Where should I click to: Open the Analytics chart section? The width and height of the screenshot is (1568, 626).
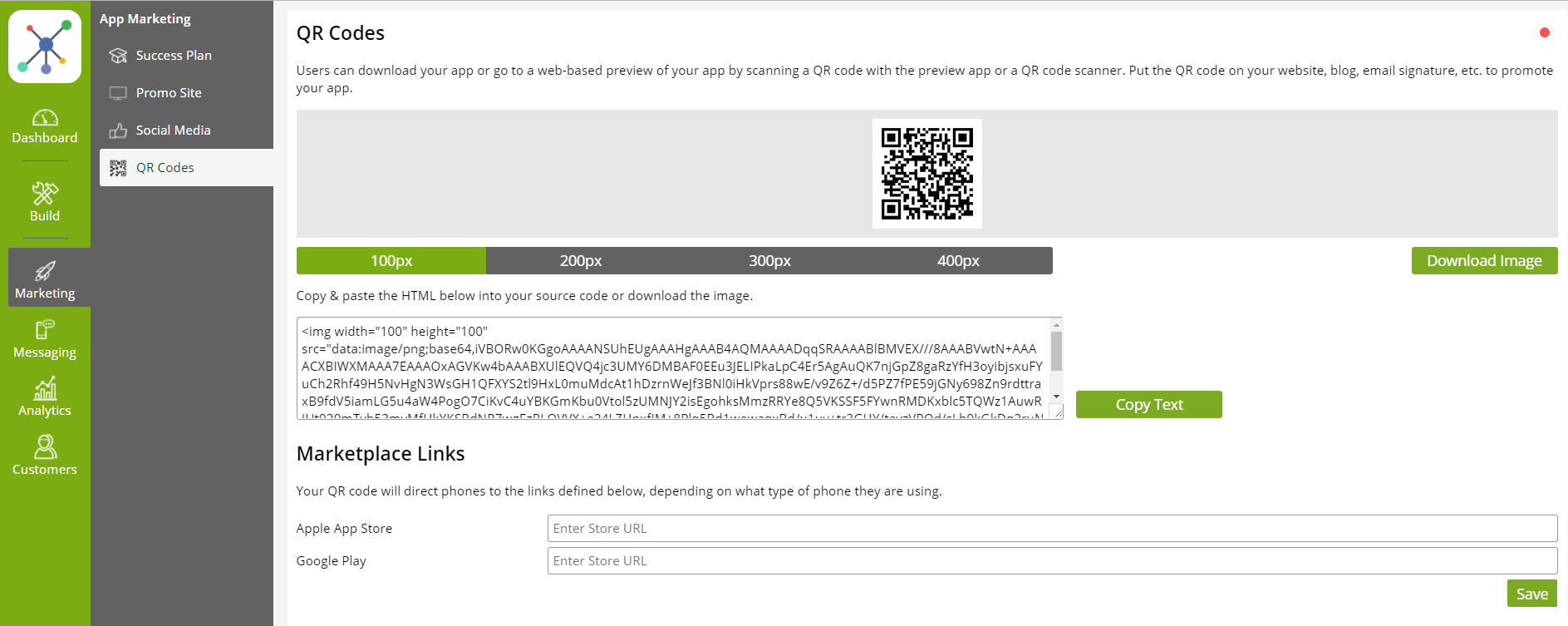[x=45, y=397]
